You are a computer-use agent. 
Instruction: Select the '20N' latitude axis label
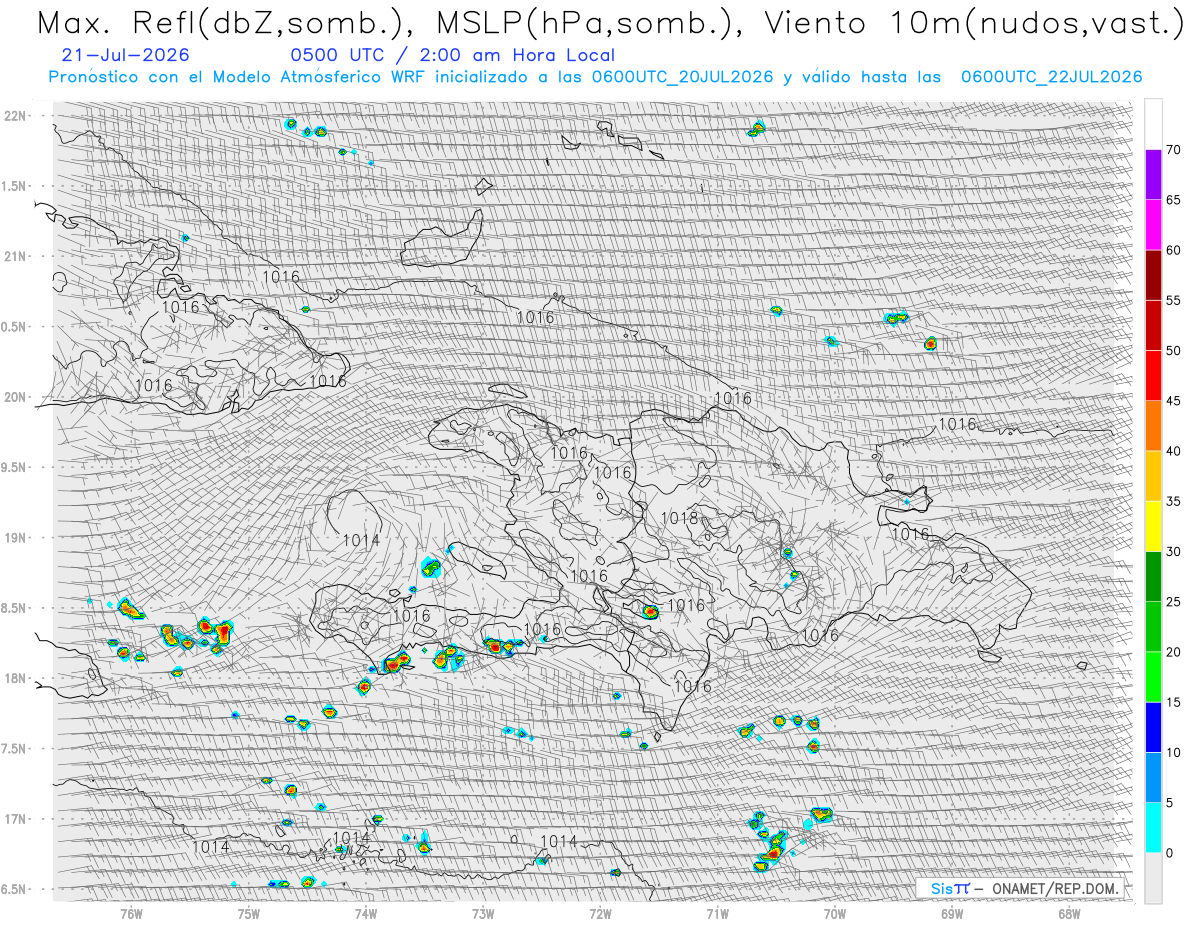(15, 397)
